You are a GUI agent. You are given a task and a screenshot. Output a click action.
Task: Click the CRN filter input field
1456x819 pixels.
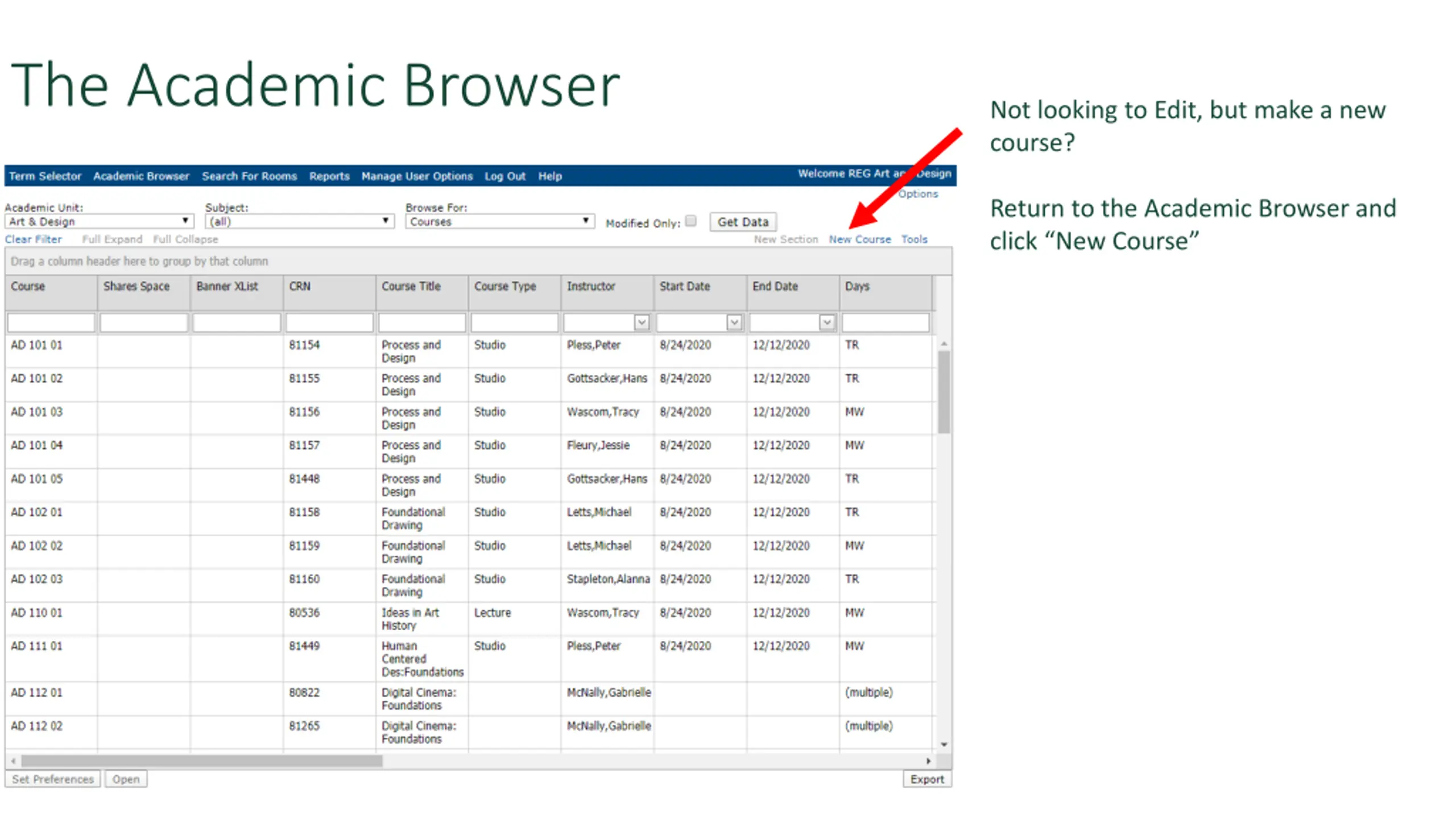click(329, 322)
